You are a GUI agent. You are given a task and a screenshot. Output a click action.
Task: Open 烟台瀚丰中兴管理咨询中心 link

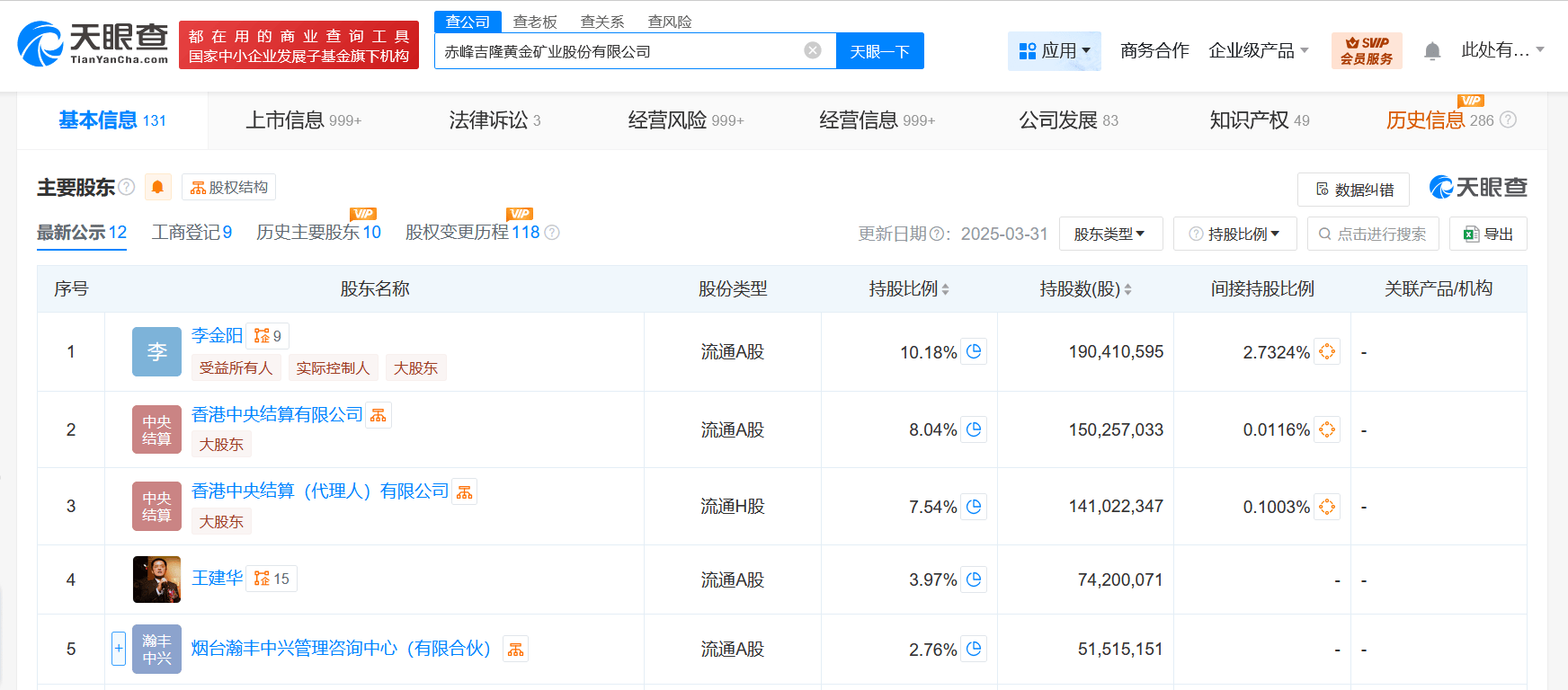[341, 649]
